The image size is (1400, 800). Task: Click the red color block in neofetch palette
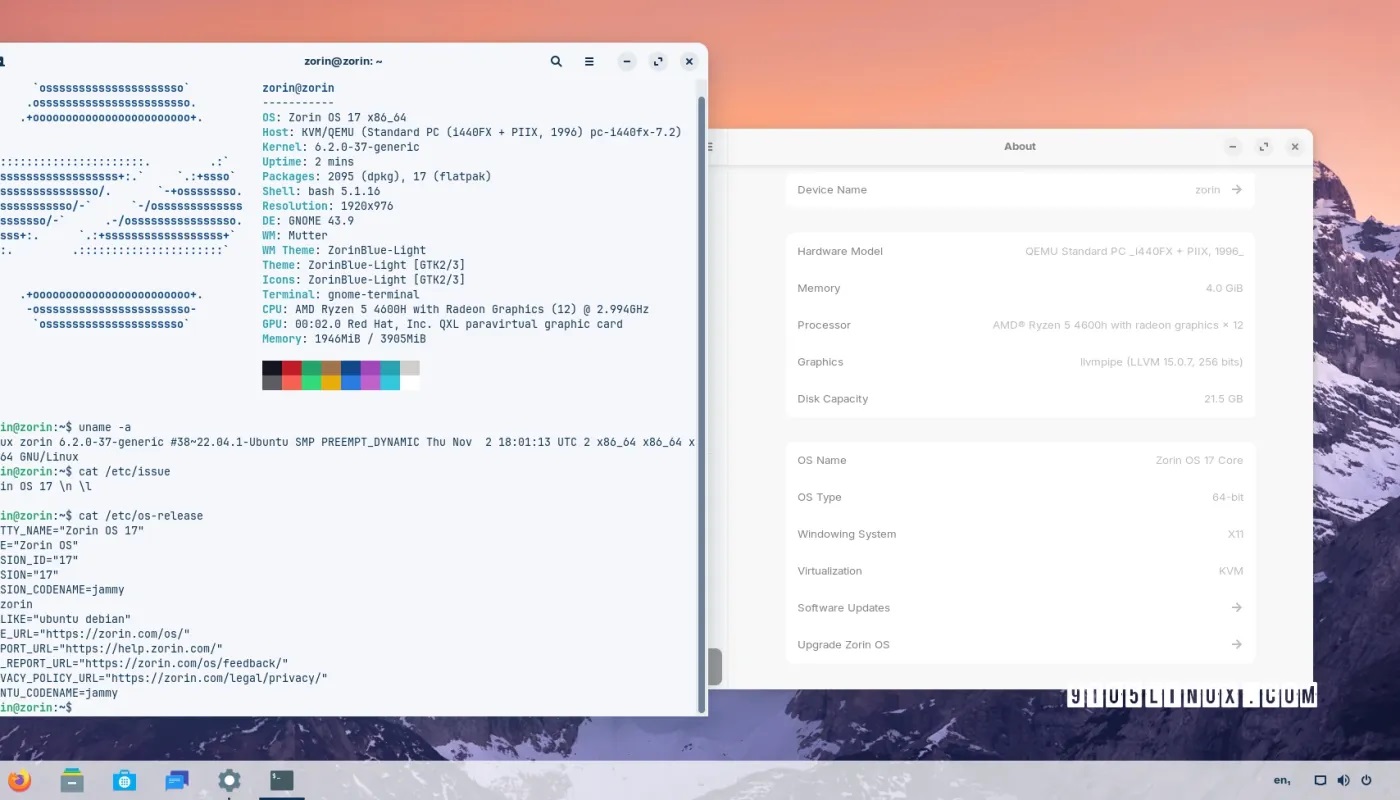[291, 368]
